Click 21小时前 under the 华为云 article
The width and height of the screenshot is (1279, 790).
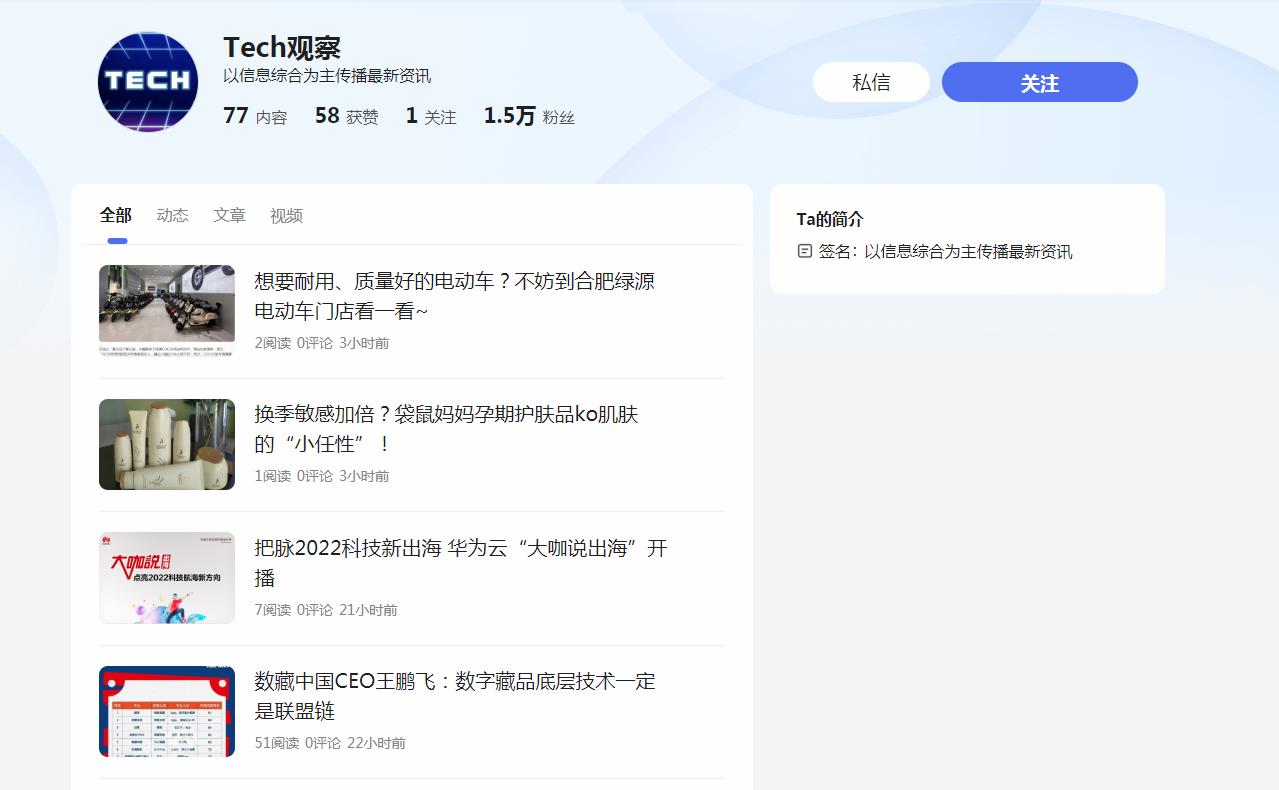(x=368, y=610)
